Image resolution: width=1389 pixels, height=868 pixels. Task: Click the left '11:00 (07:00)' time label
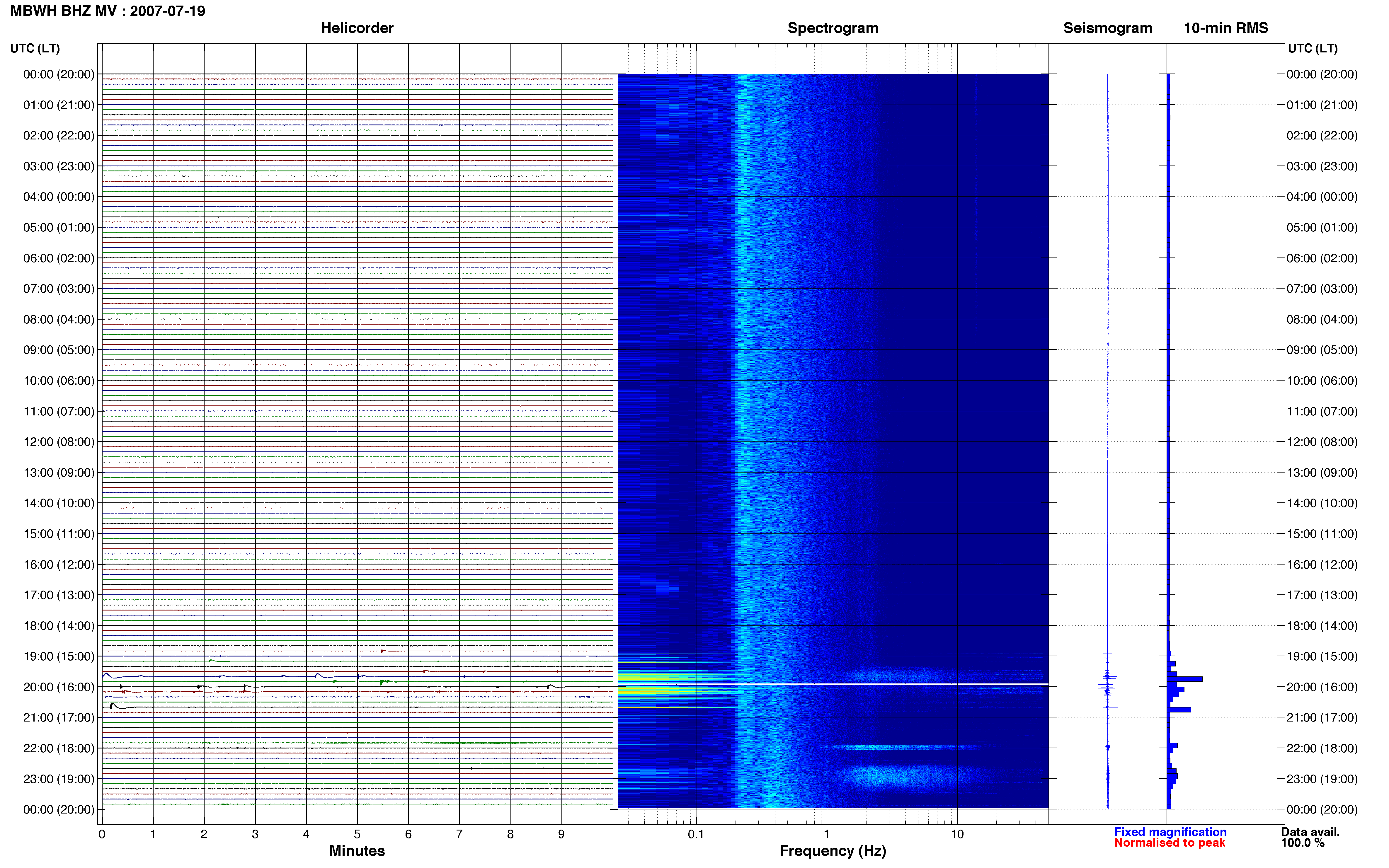59,411
